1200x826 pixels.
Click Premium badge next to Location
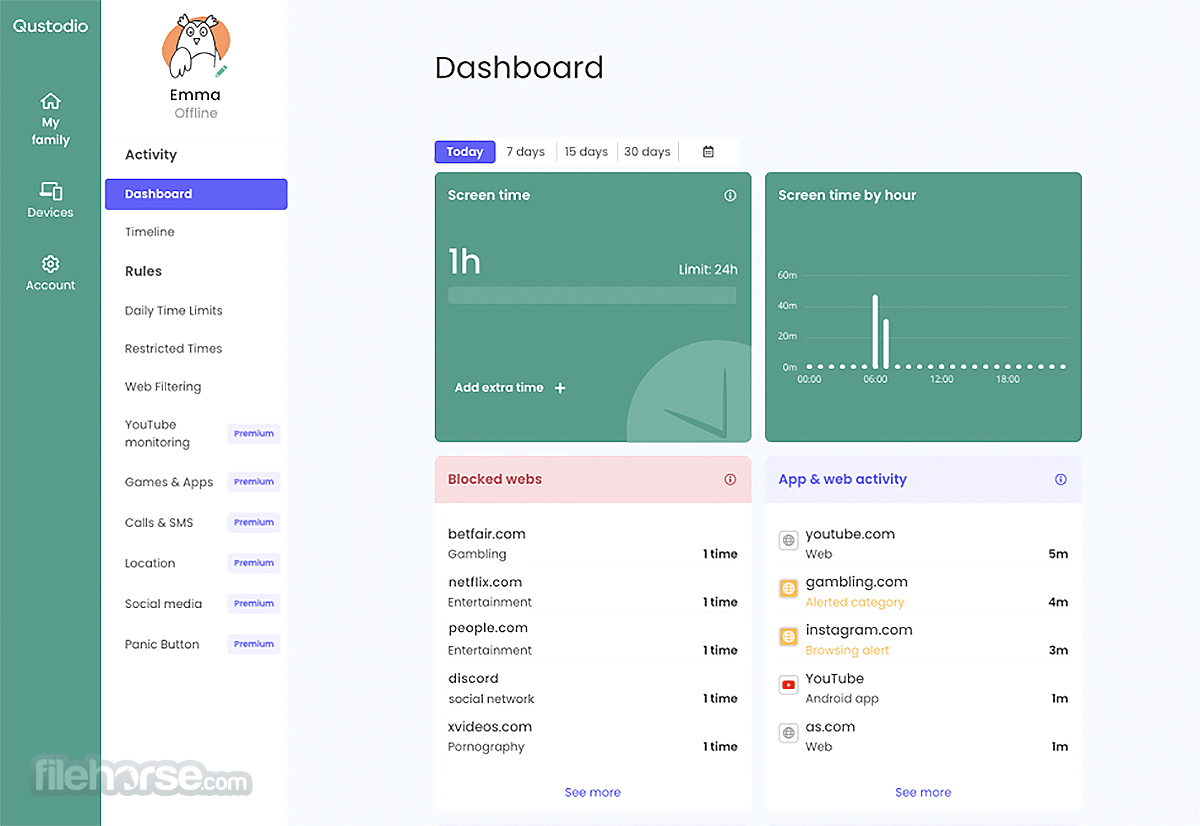(254, 563)
